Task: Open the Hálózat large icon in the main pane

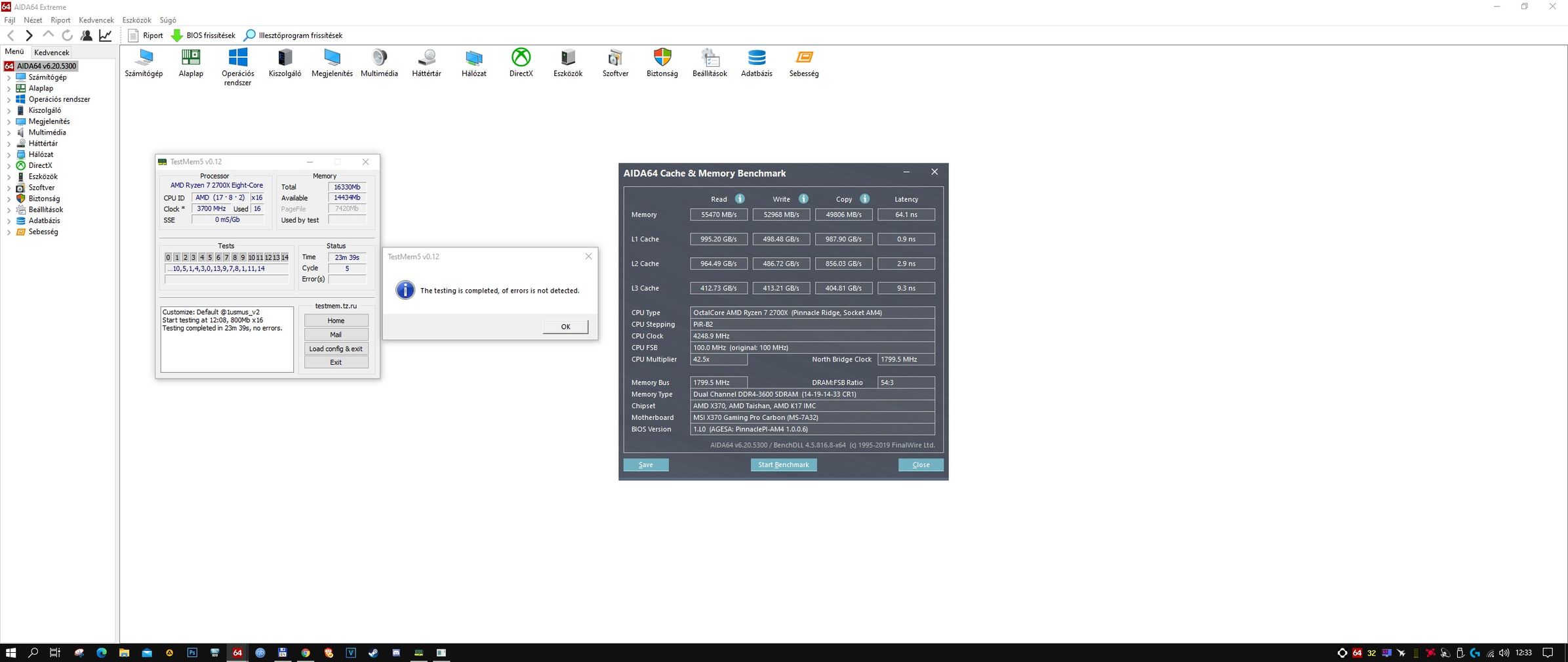Action: [473, 63]
